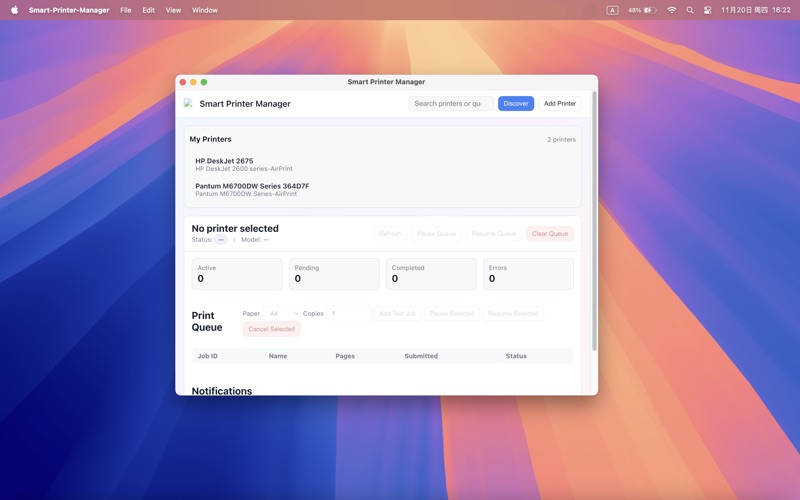Open the File menu
Screen dimensions: 800x500
(125, 10)
